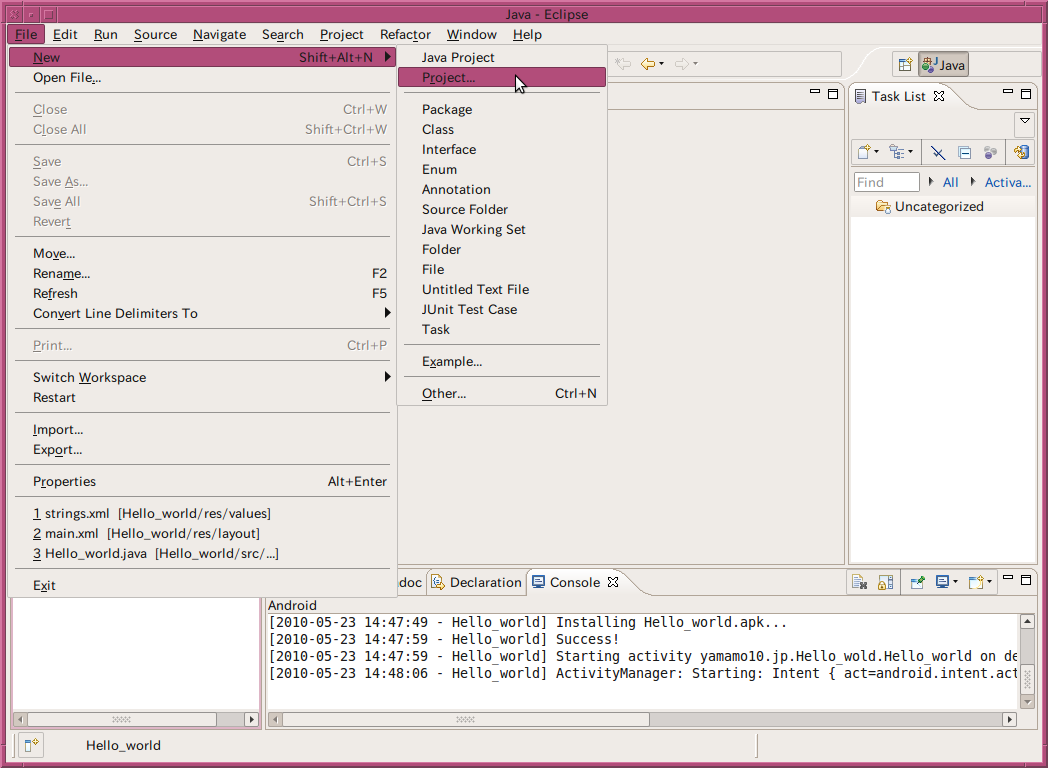Viewport: 1048px width, 768px height.
Task: Click the Activa... link in Task List
Action: point(1008,182)
